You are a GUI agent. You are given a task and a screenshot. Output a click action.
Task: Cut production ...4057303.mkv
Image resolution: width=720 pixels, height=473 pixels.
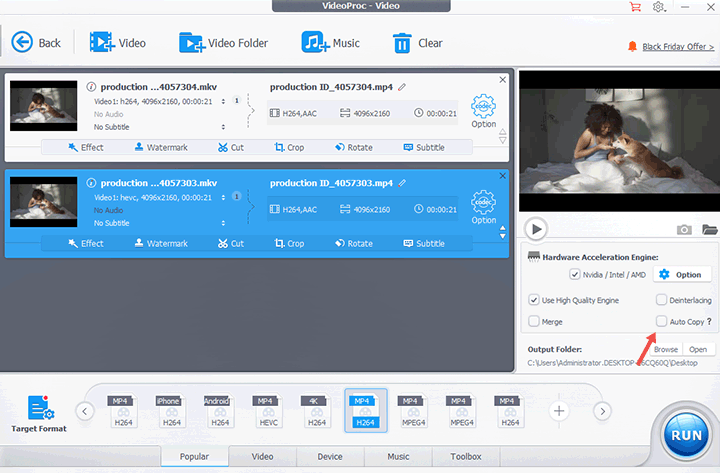point(231,243)
